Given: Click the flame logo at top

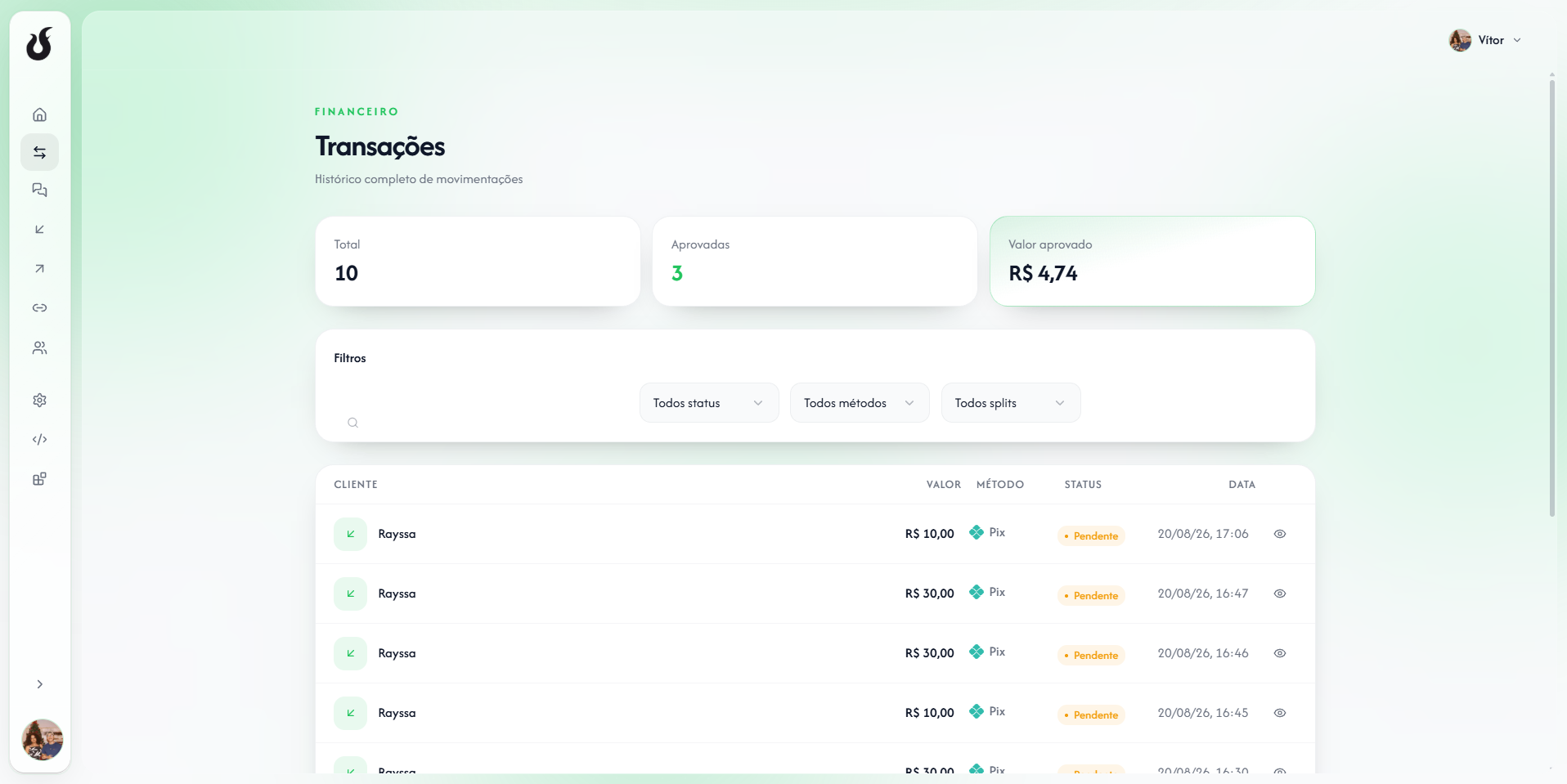Looking at the screenshot, I should tap(39, 44).
